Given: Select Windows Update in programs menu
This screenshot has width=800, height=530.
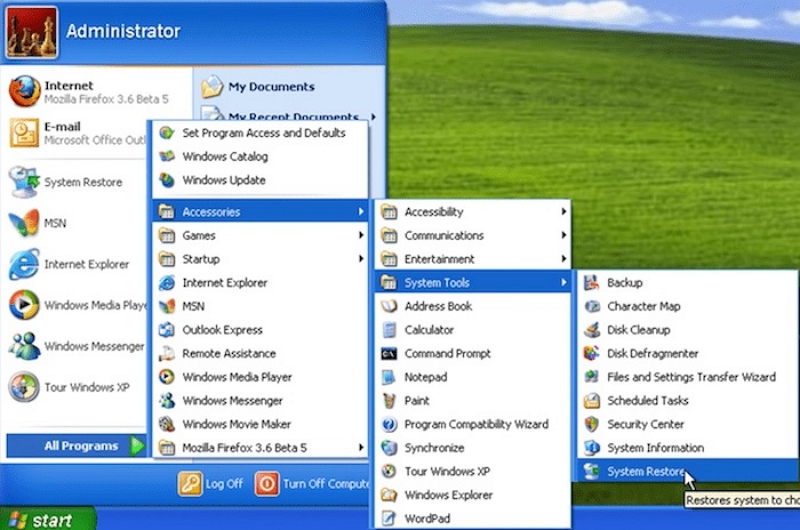Looking at the screenshot, I should pyautogui.click(x=260, y=180).
